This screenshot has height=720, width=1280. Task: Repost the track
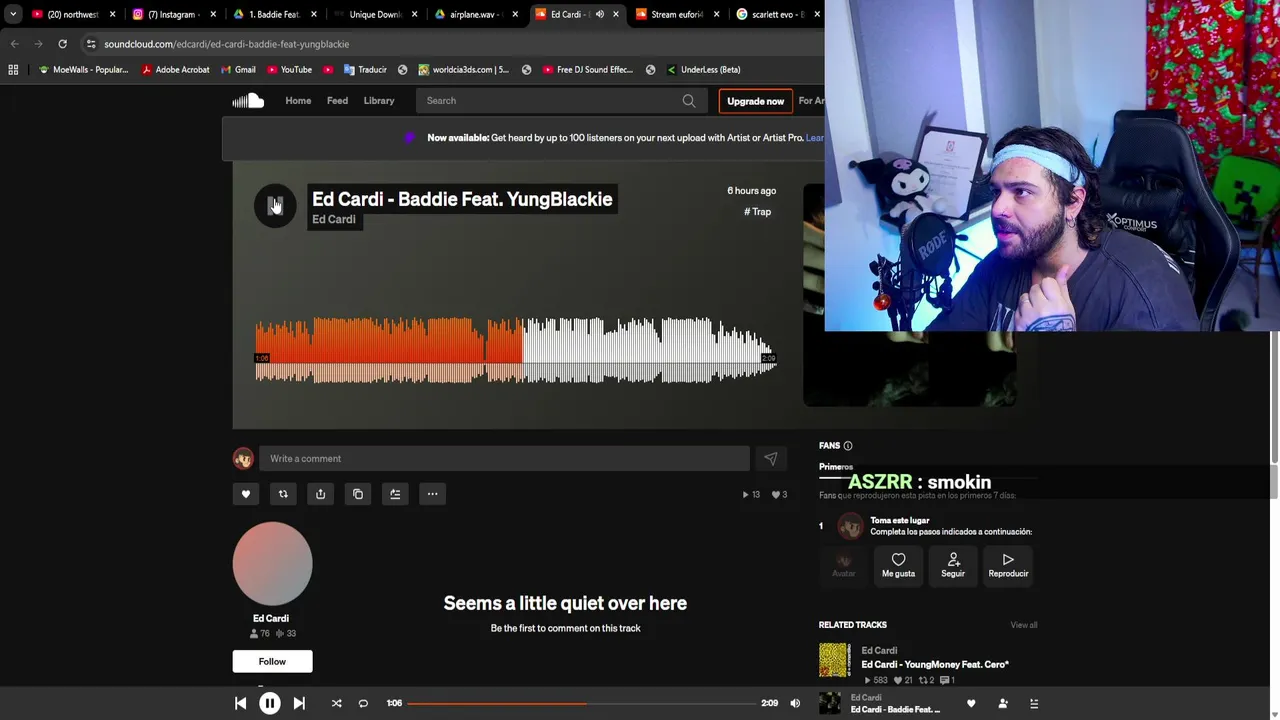(x=283, y=494)
